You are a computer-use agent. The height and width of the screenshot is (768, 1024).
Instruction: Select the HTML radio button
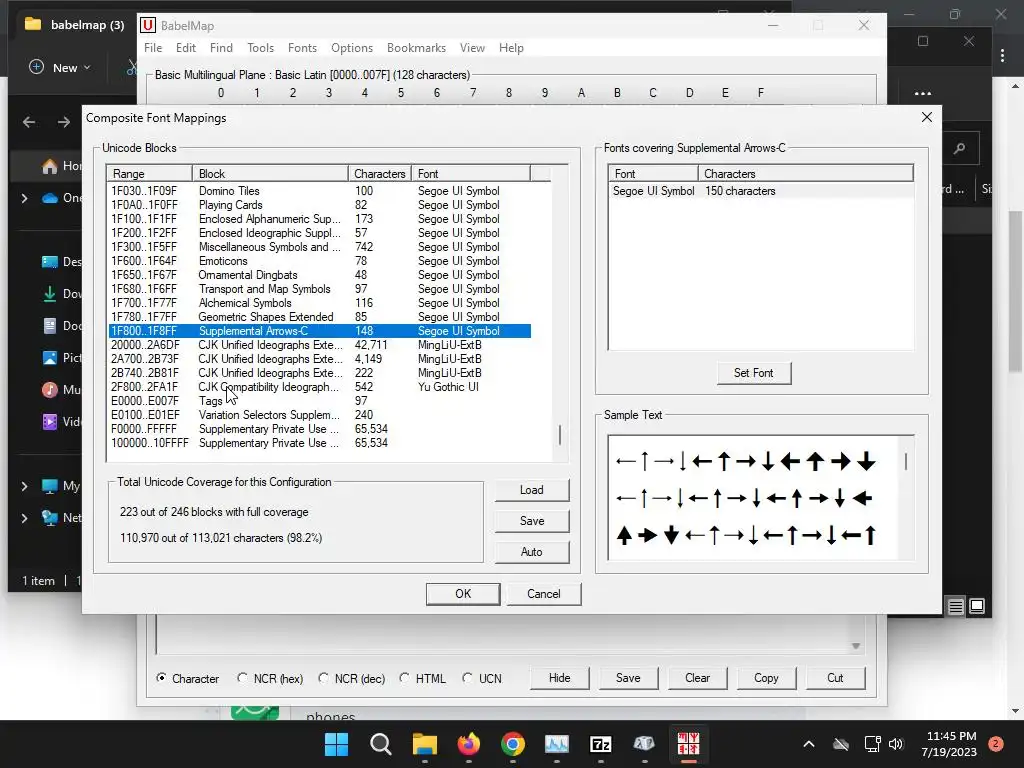point(404,678)
